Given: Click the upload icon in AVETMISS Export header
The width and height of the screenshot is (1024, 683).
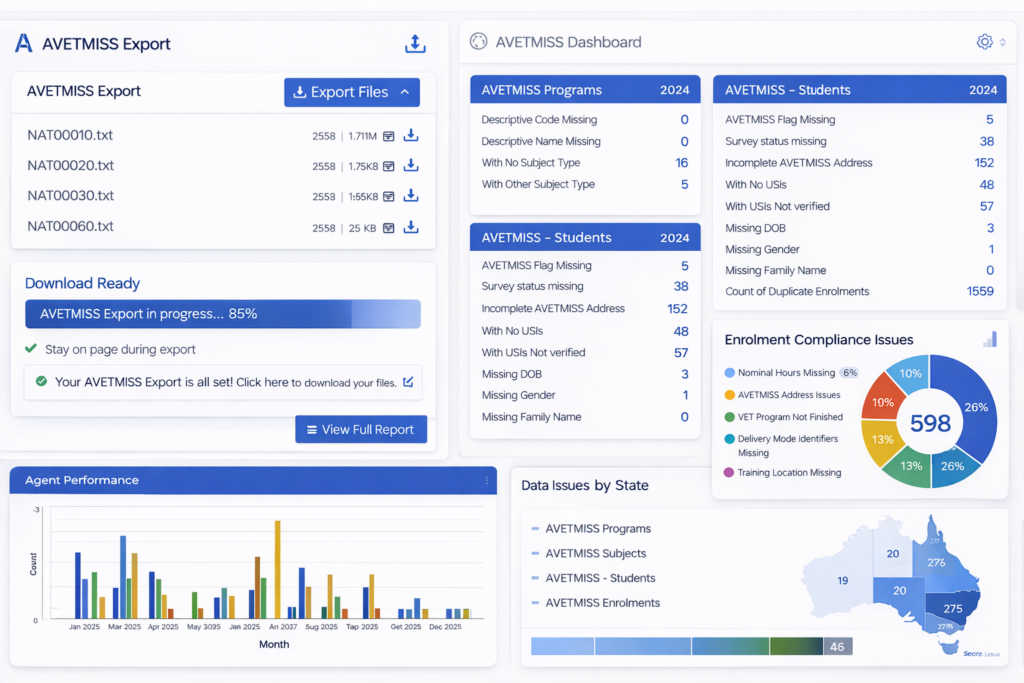Looking at the screenshot, I should coord(415,44).
